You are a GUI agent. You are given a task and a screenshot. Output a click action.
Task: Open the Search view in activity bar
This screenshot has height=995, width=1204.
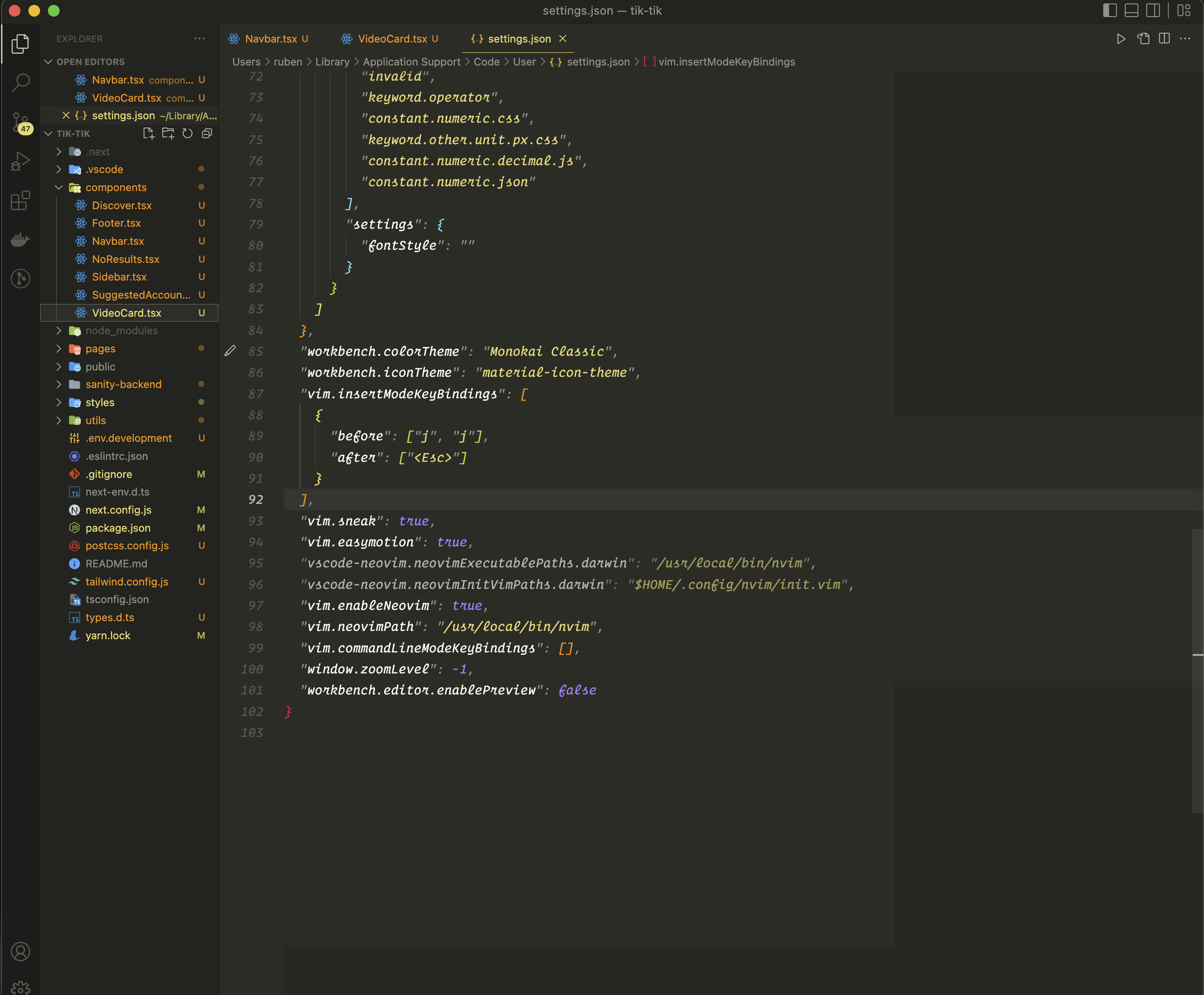click(20, 83)
